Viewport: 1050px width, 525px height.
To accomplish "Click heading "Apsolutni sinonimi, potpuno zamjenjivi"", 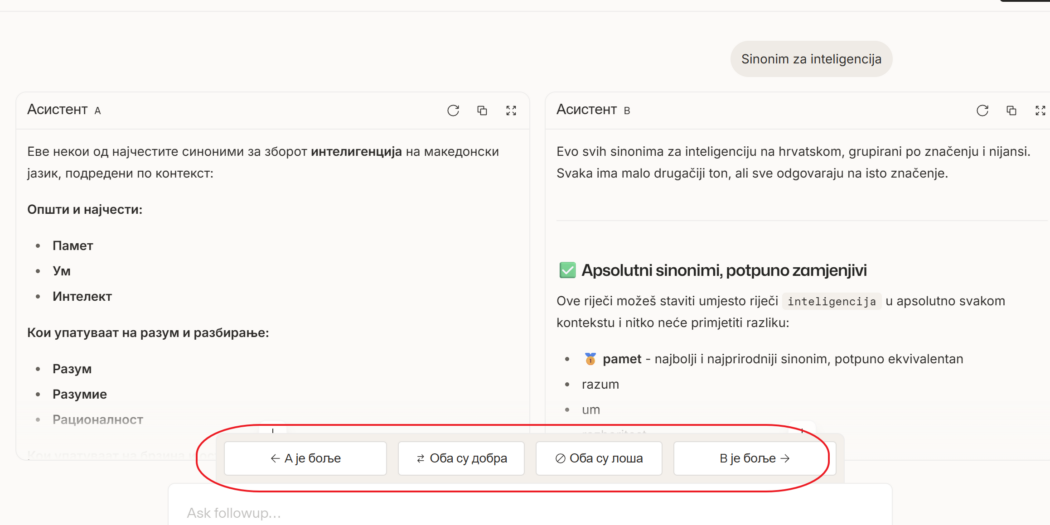I will [724, 271].
